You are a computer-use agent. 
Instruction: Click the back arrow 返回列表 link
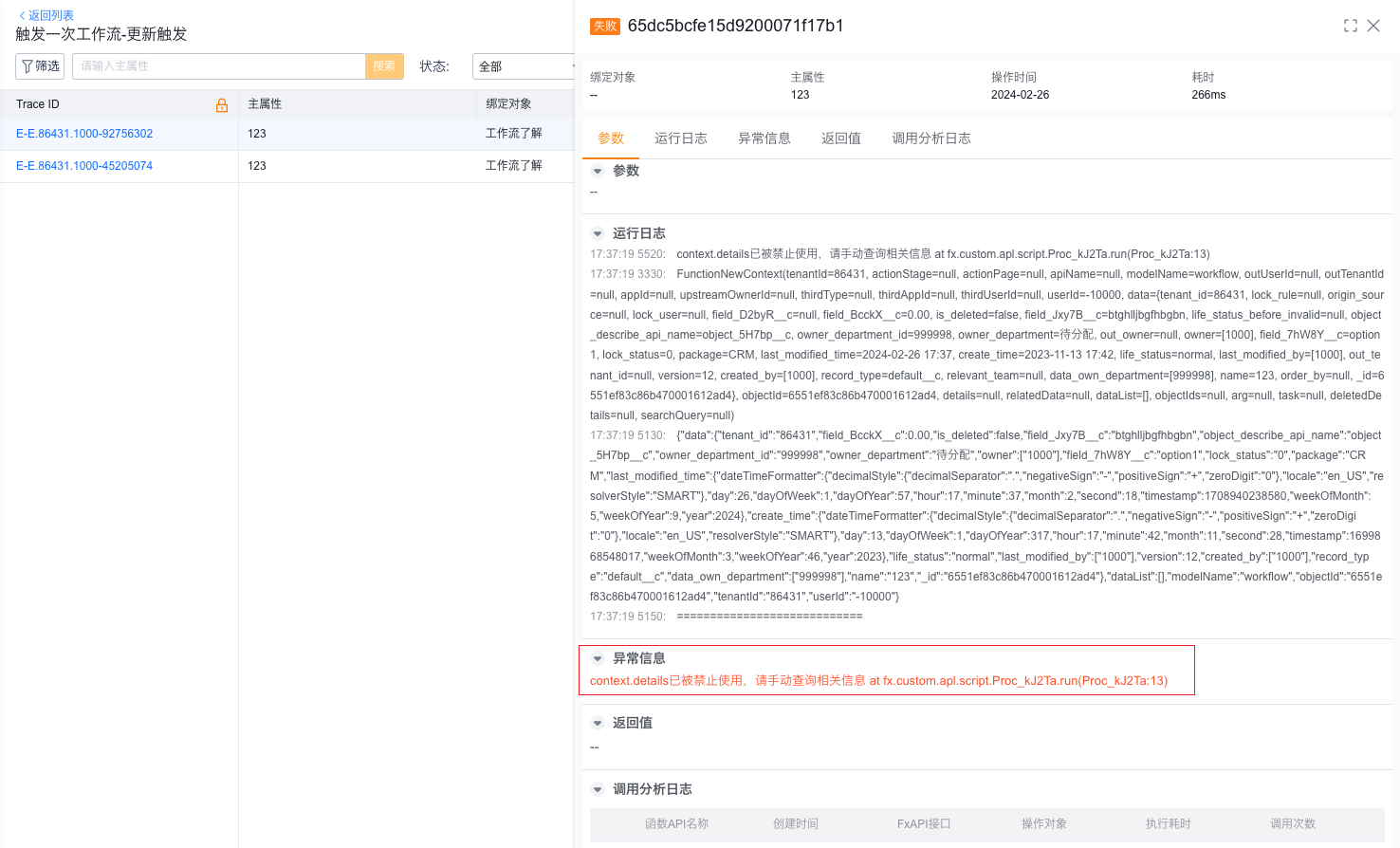pyautogui.click(x=46, y=15)
